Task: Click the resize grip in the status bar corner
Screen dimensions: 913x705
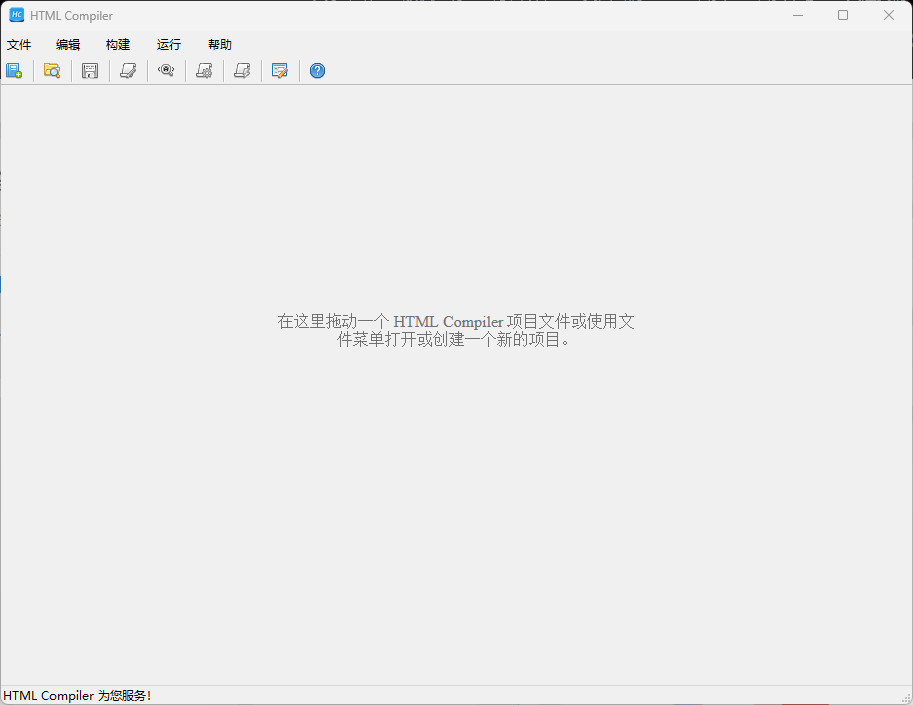Action: pyautogui.click(x=907, y=698)
